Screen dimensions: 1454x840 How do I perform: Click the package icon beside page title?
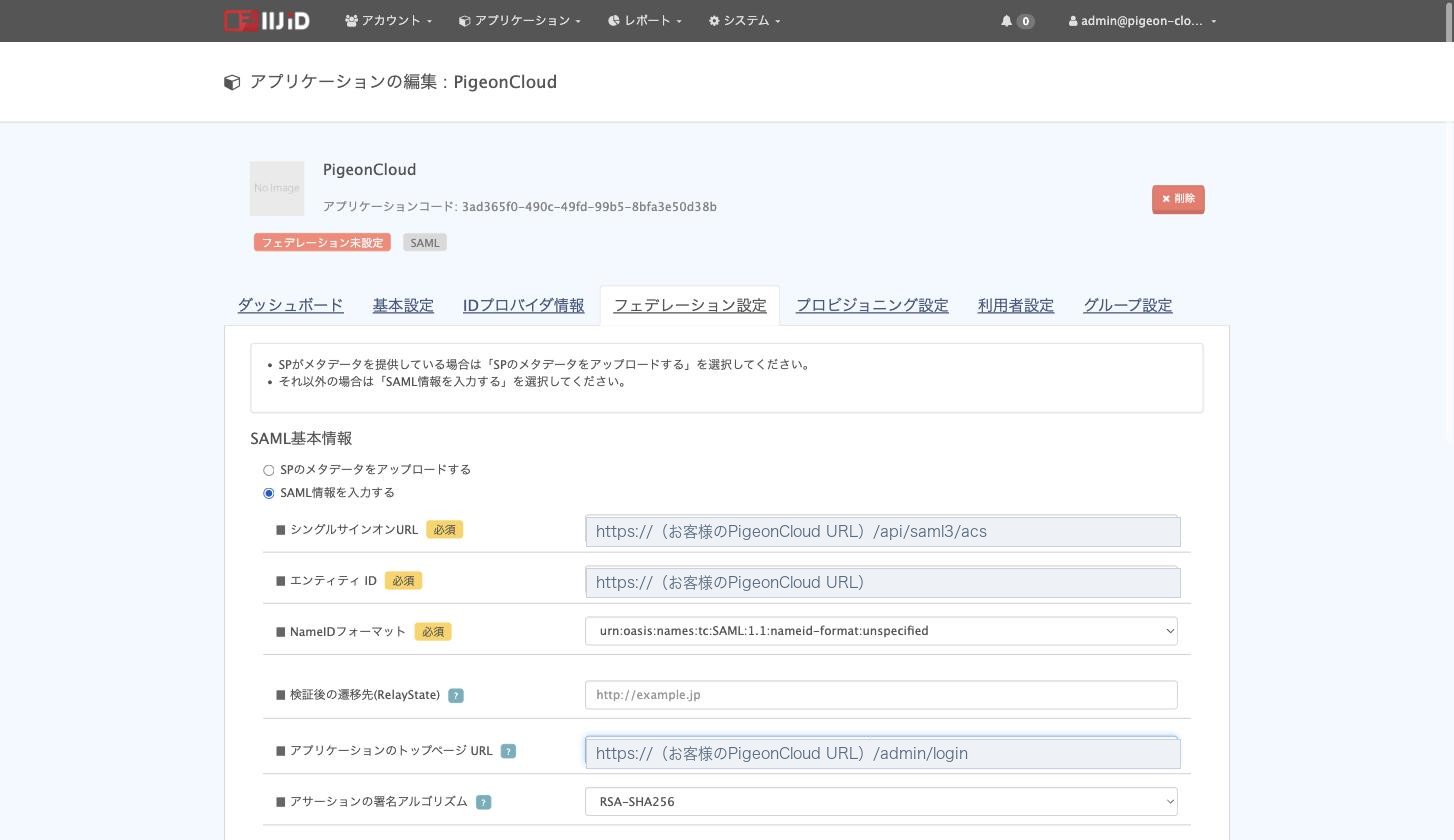[x=232, y=82]
